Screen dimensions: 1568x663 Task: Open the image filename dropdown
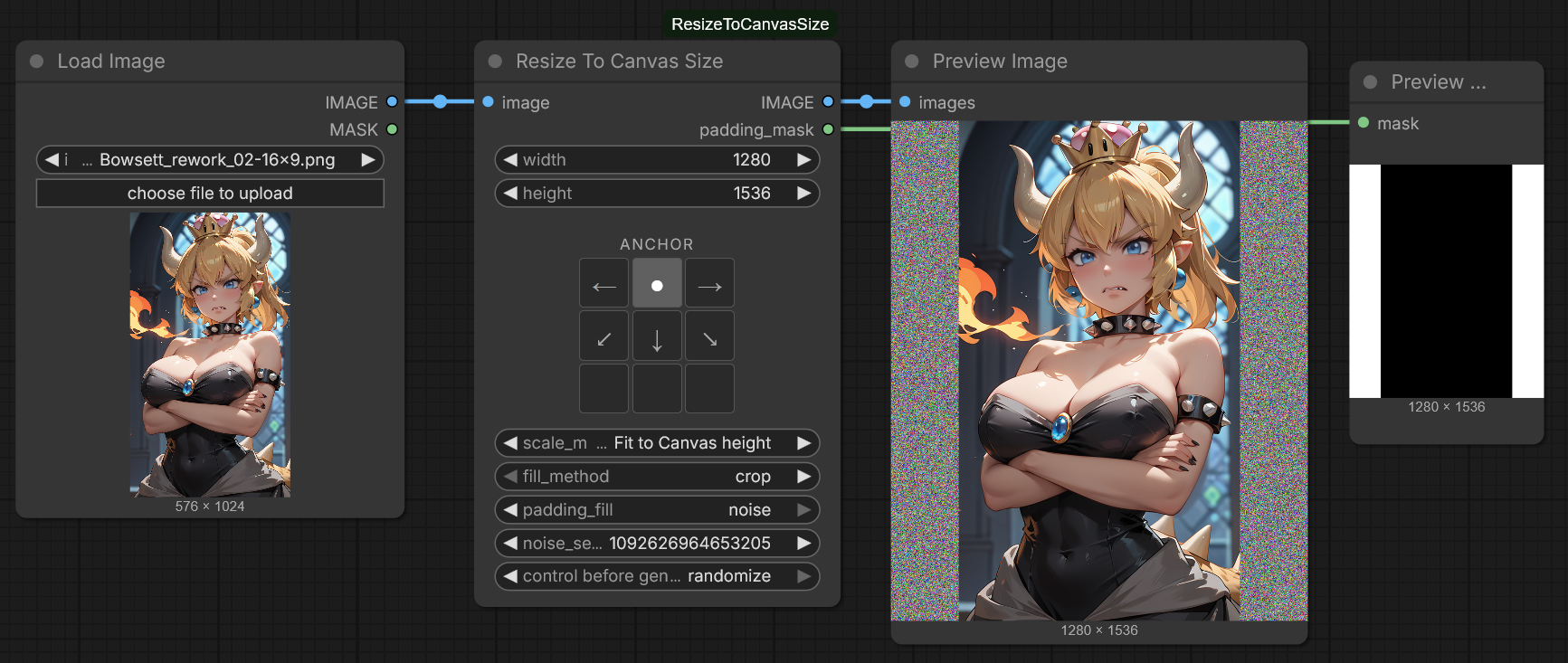[x=210, y=160]
